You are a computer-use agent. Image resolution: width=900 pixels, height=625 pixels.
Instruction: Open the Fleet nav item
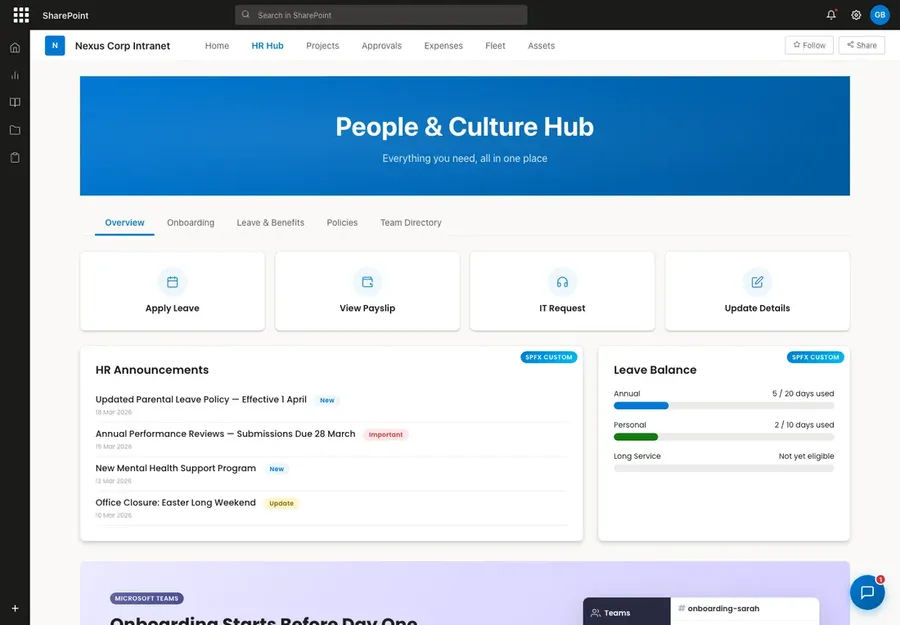(495, 45)
